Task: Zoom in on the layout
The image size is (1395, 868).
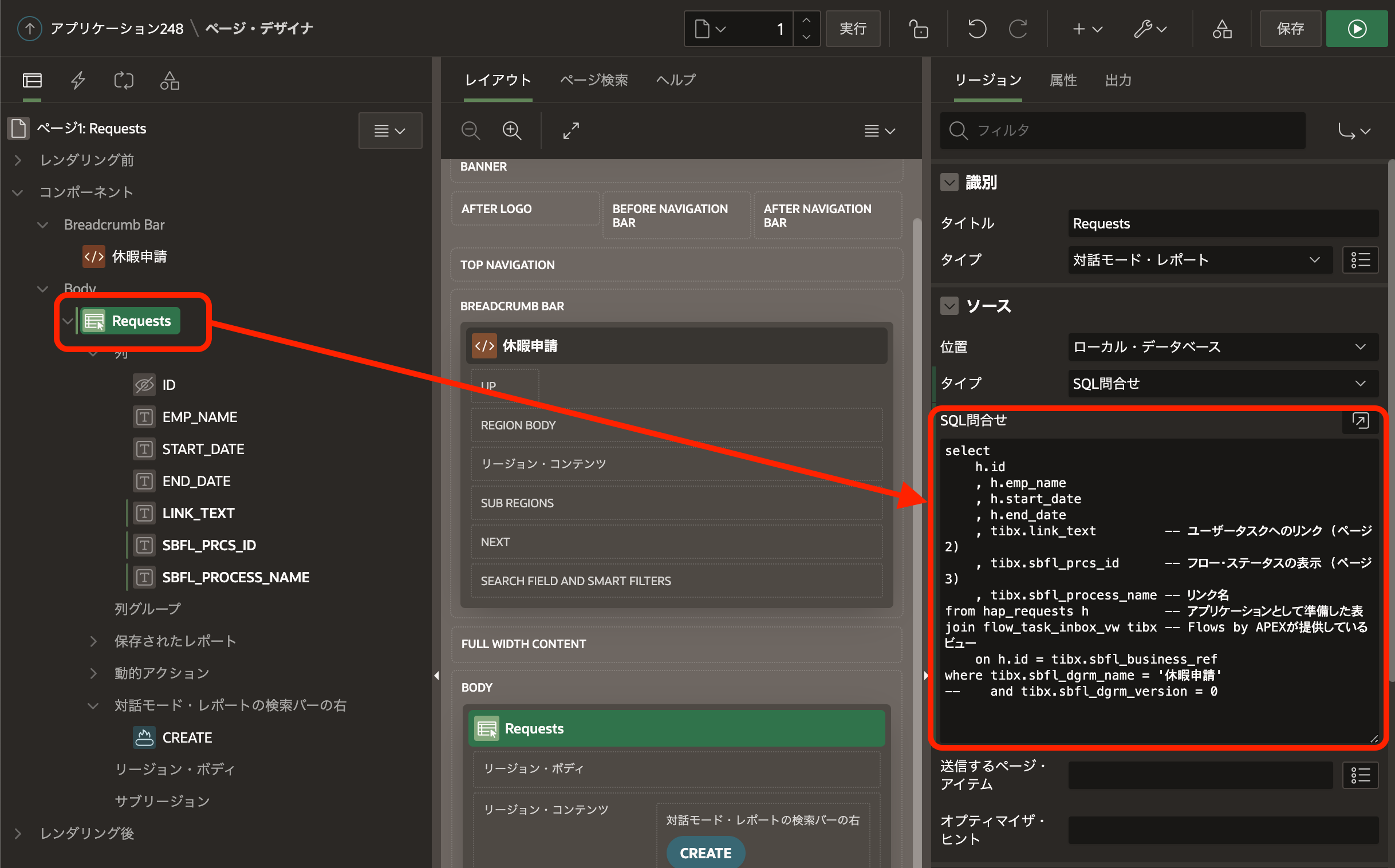Action: 511,131
